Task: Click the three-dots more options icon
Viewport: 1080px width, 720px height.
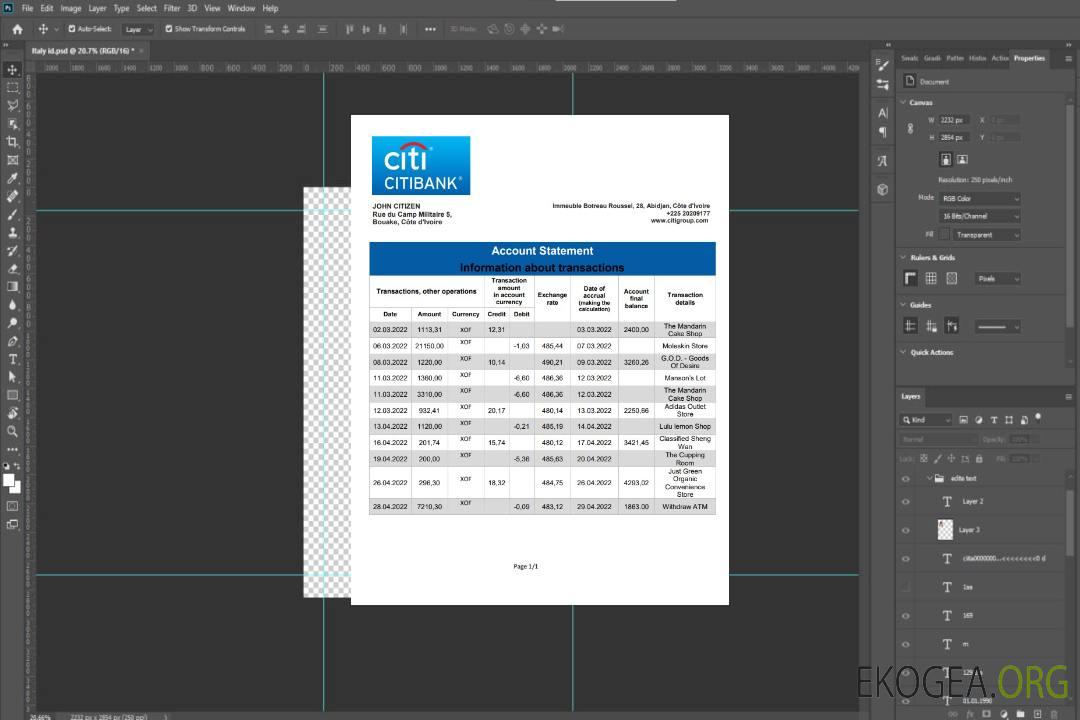Action: coord(430,29)
